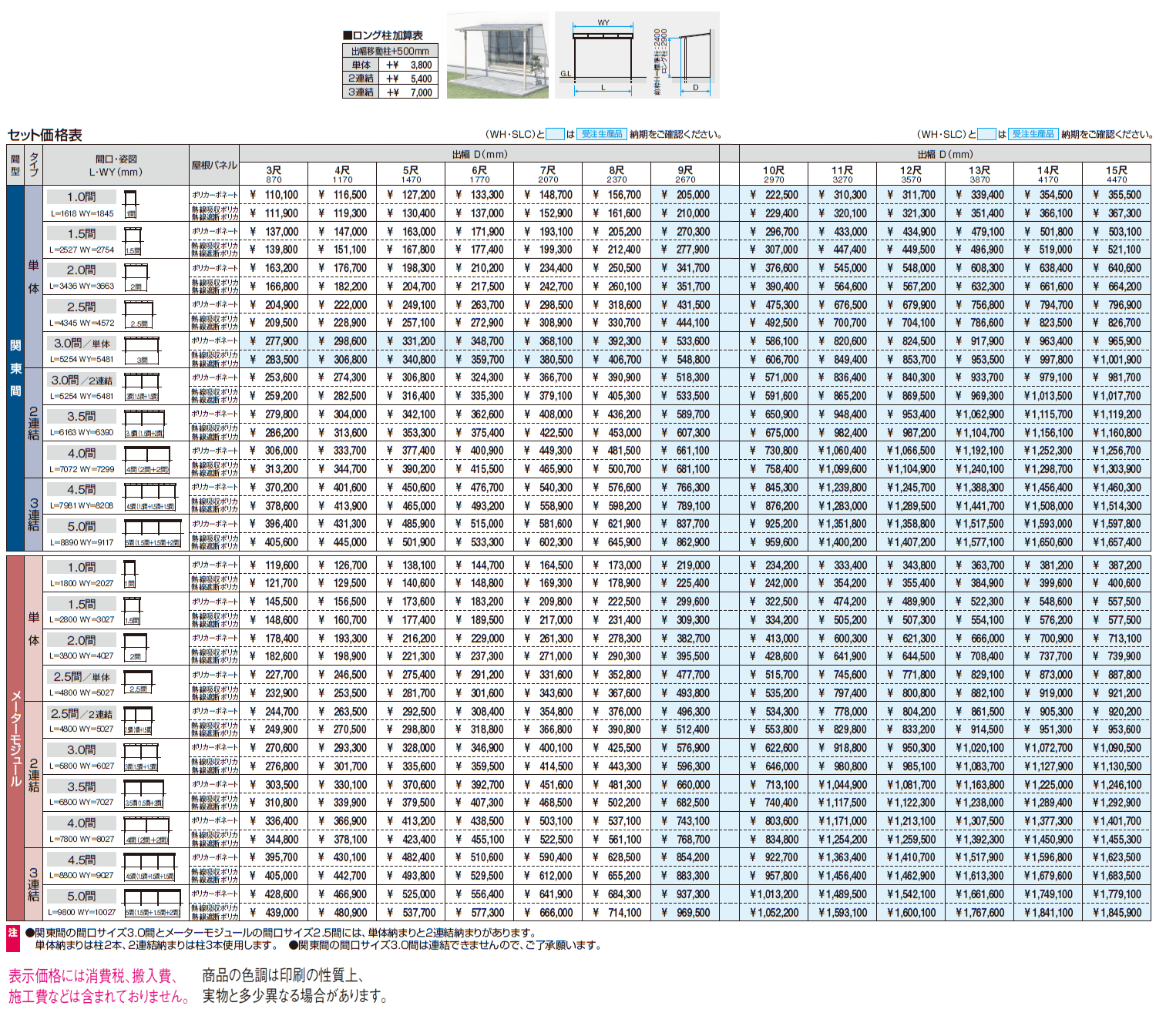Screen dimensions: 1176x1016
Task: Open the terrace roof product photo
Action: click(x=498, y=55)
